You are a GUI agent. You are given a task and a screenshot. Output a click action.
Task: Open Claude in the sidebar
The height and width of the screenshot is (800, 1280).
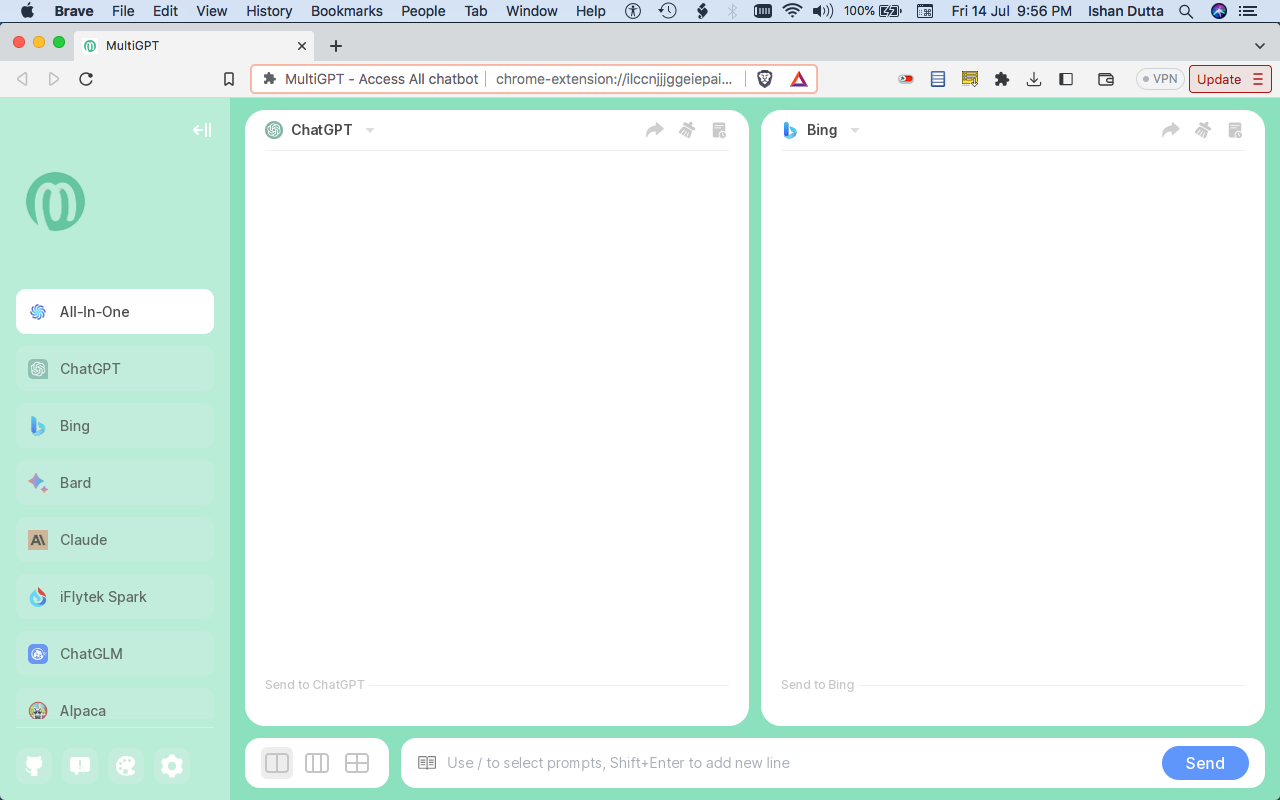click(x=115, y=540)
